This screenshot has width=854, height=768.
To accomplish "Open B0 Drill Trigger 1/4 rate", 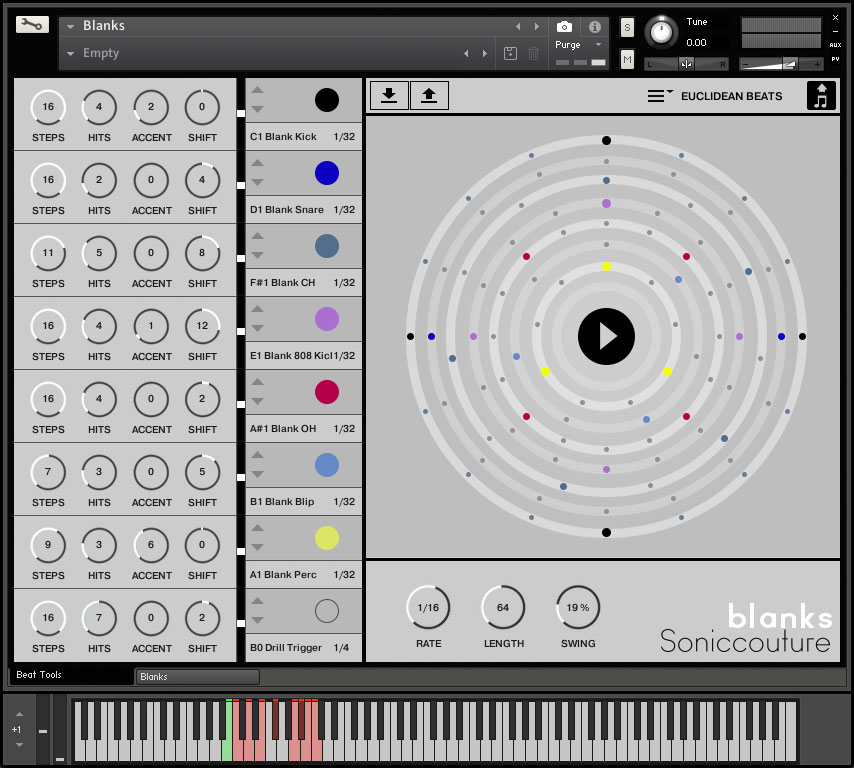I will point(341,648).
